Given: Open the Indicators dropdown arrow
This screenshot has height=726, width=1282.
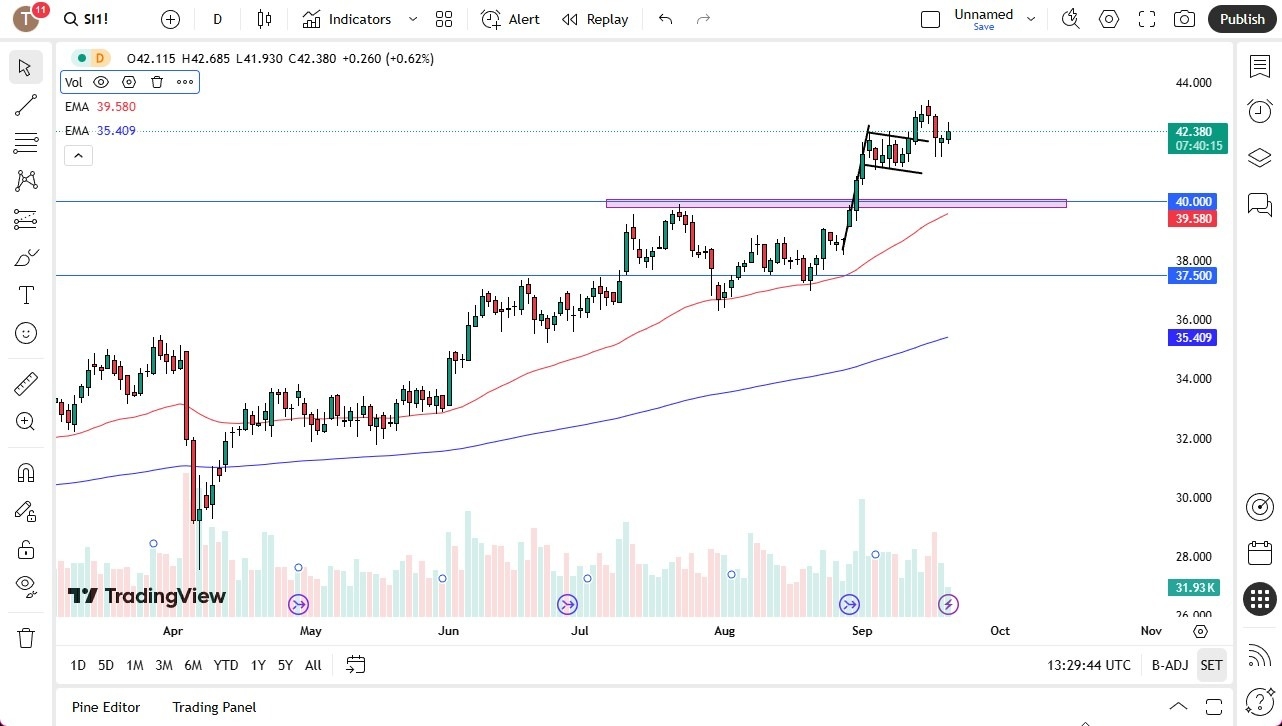Looking at the screenshot, I should pyautogui.click(x=411, y=19).
